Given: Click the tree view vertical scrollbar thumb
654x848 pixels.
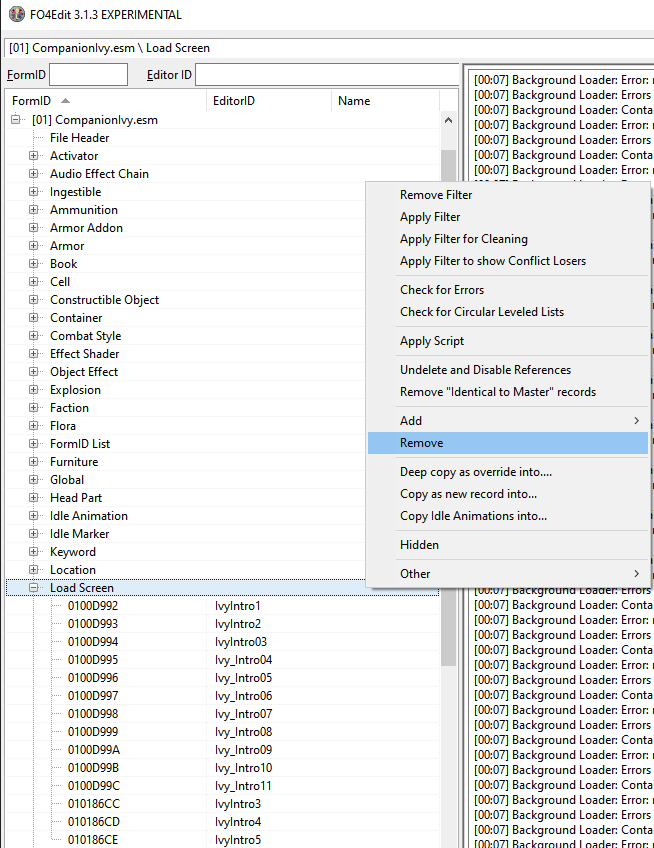Looking at the screenshot, I should click(x=448, y=408).
